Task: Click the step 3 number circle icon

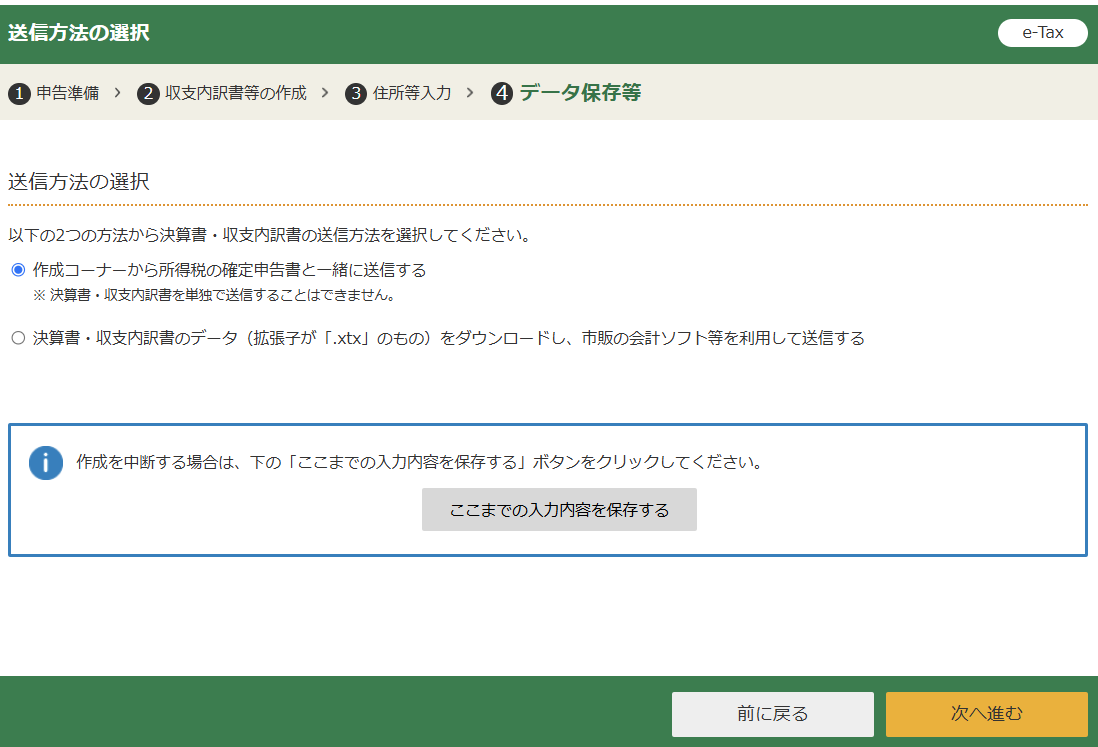Action: pyautogui.click(x=356, y=94)
